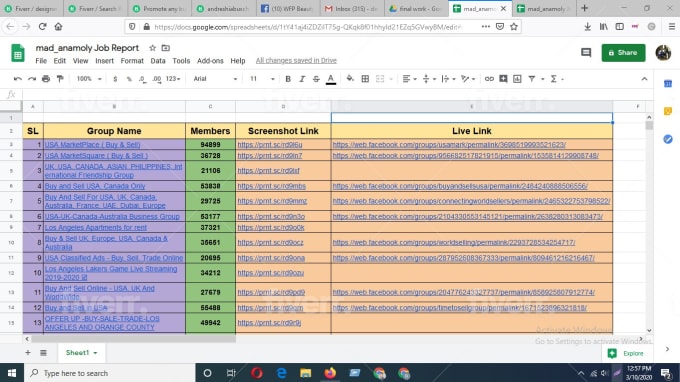680x382 pixels.
Task: Open more number formats 123 dropdown
Action: [x=173, y=79]
